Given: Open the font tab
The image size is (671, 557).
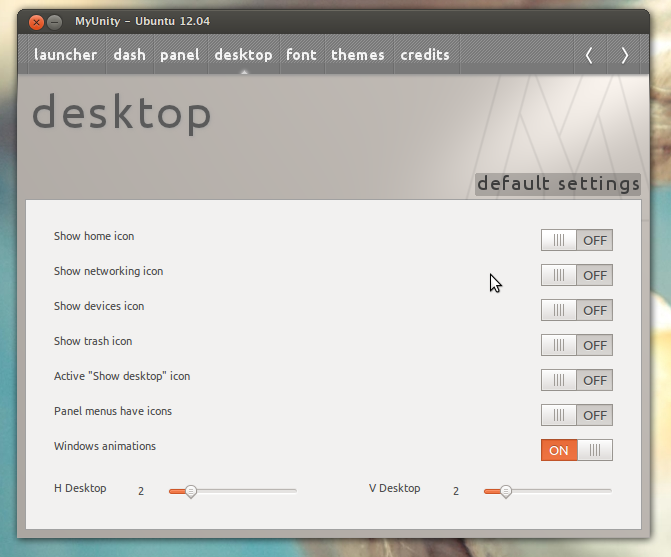Looking at the screenshot, I should point(301,55).
